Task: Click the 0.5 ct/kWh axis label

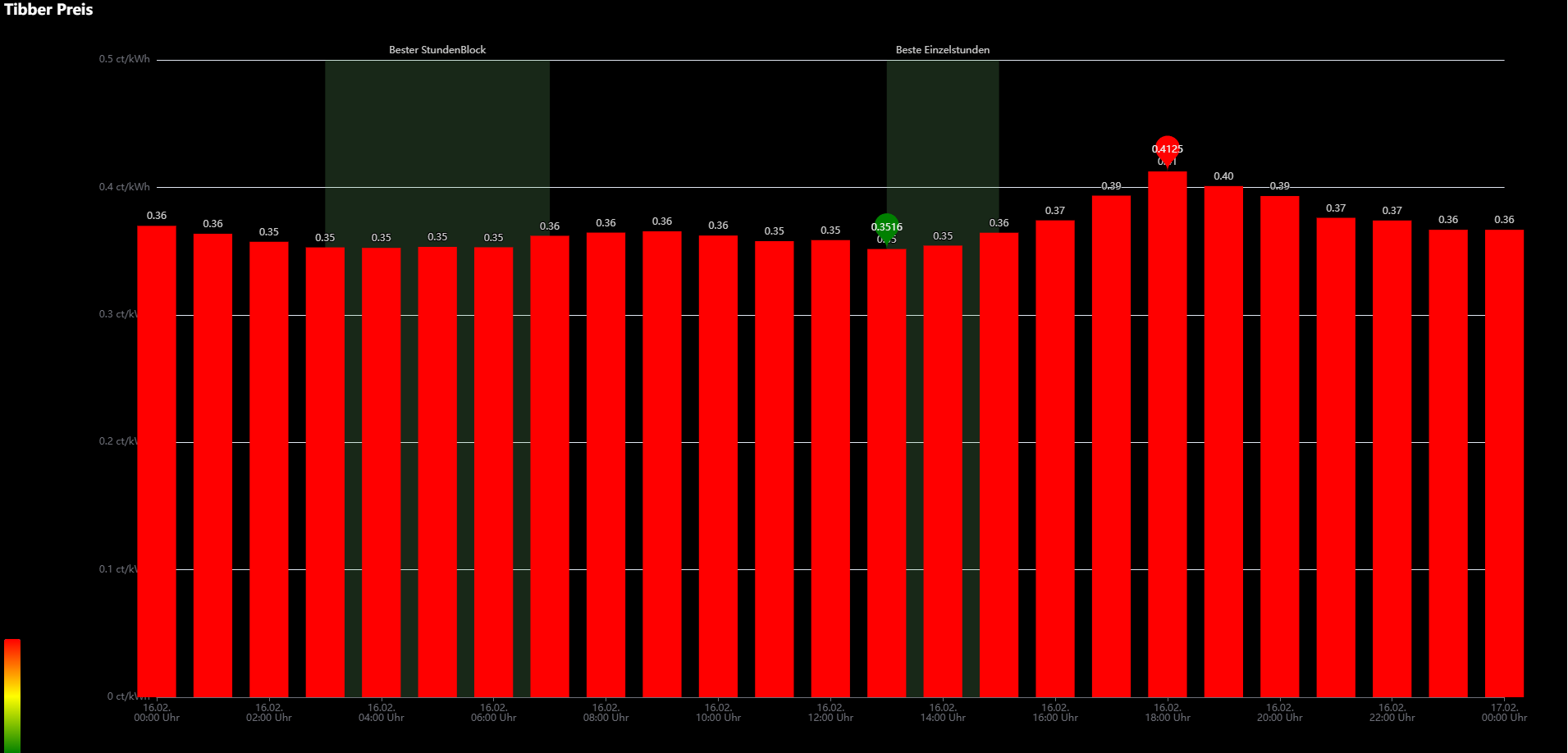Action: tap(125, 59)
